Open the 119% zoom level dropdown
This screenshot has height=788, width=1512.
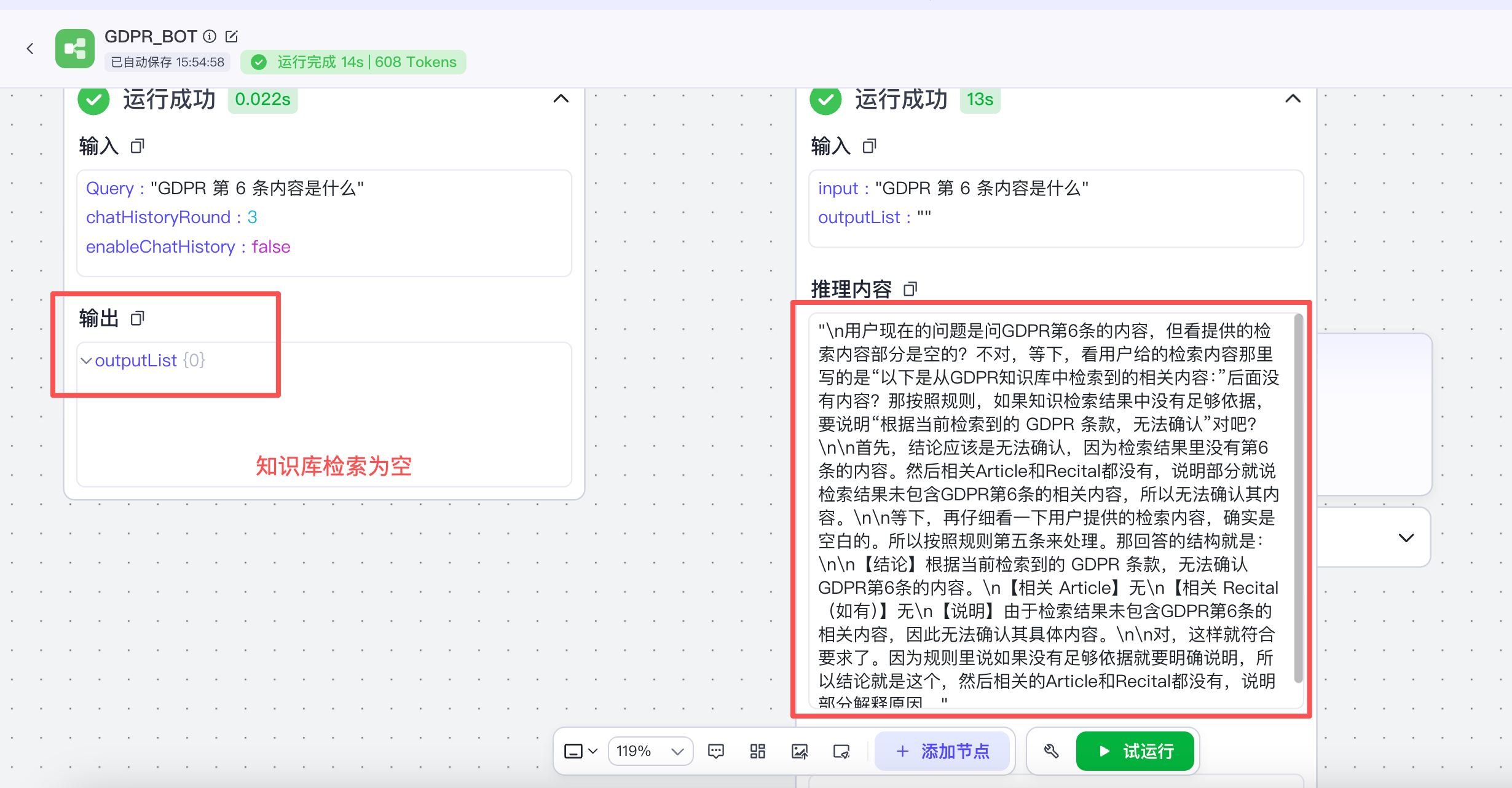pyautogui.click(x=650, y=751)
